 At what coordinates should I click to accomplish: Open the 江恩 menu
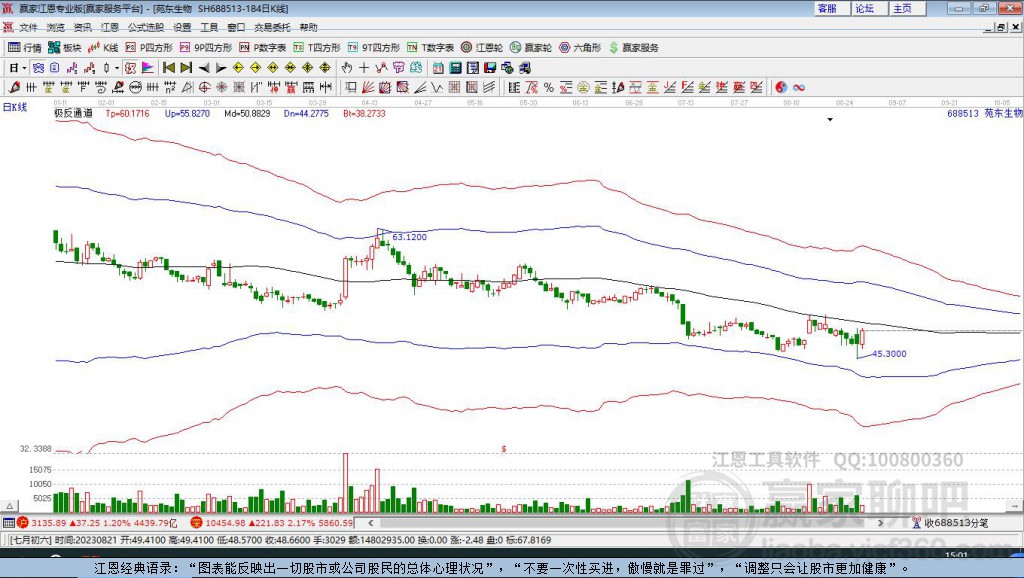coord(110,27)
